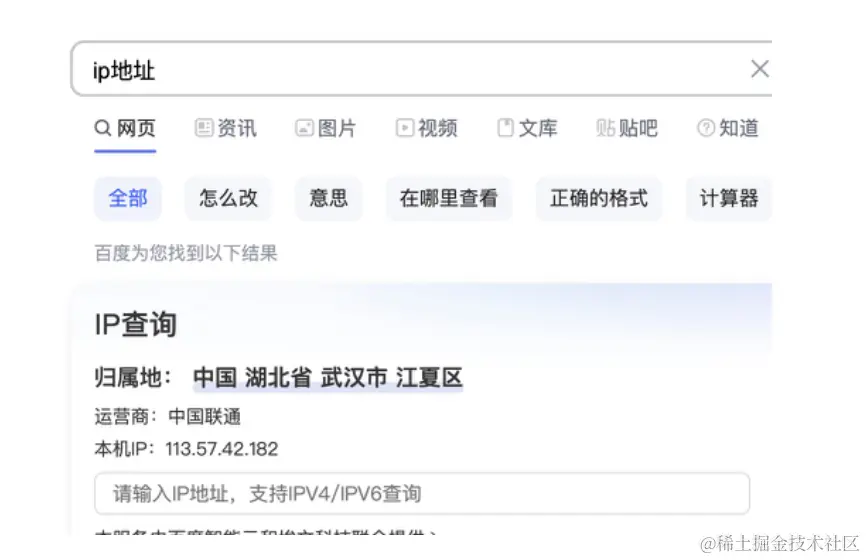Screen dimensions: 866x560
Task: Open the 文库 tab
Action: [x=527, y=128]
